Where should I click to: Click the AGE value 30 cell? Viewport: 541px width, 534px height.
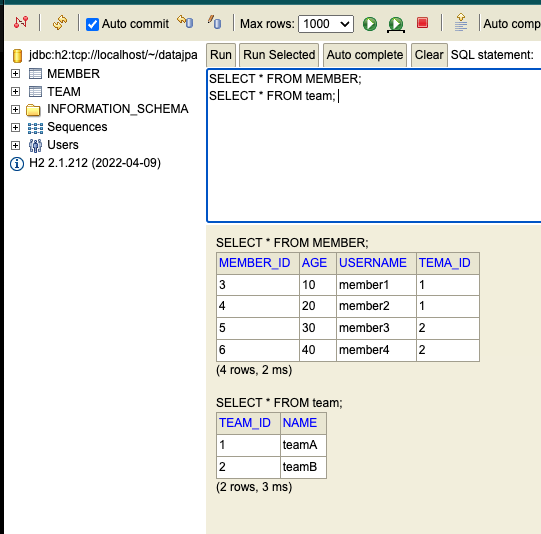tap(318, 328)
